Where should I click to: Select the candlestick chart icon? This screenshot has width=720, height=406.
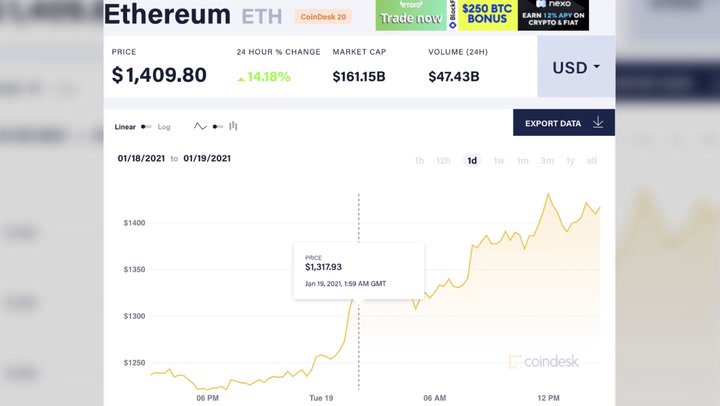pos(233,126)
